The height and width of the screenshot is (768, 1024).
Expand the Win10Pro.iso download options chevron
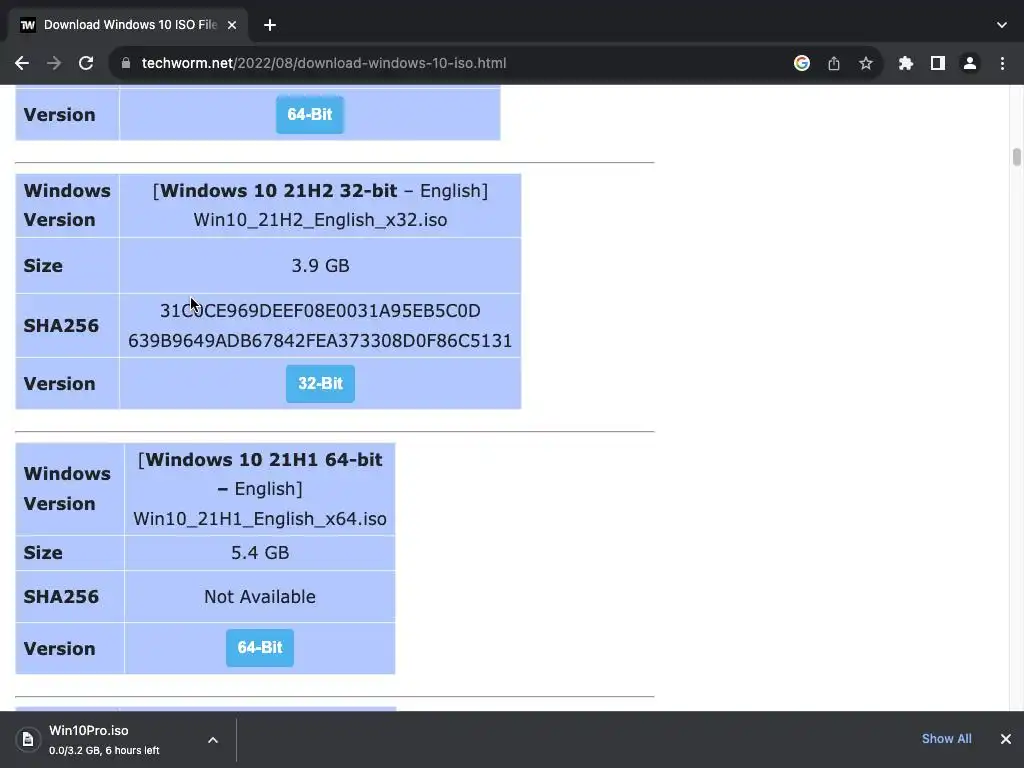[213, 740]
